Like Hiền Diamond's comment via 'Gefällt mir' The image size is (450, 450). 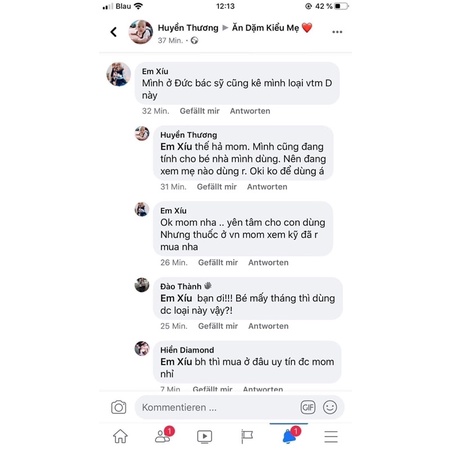coord(212,389)
